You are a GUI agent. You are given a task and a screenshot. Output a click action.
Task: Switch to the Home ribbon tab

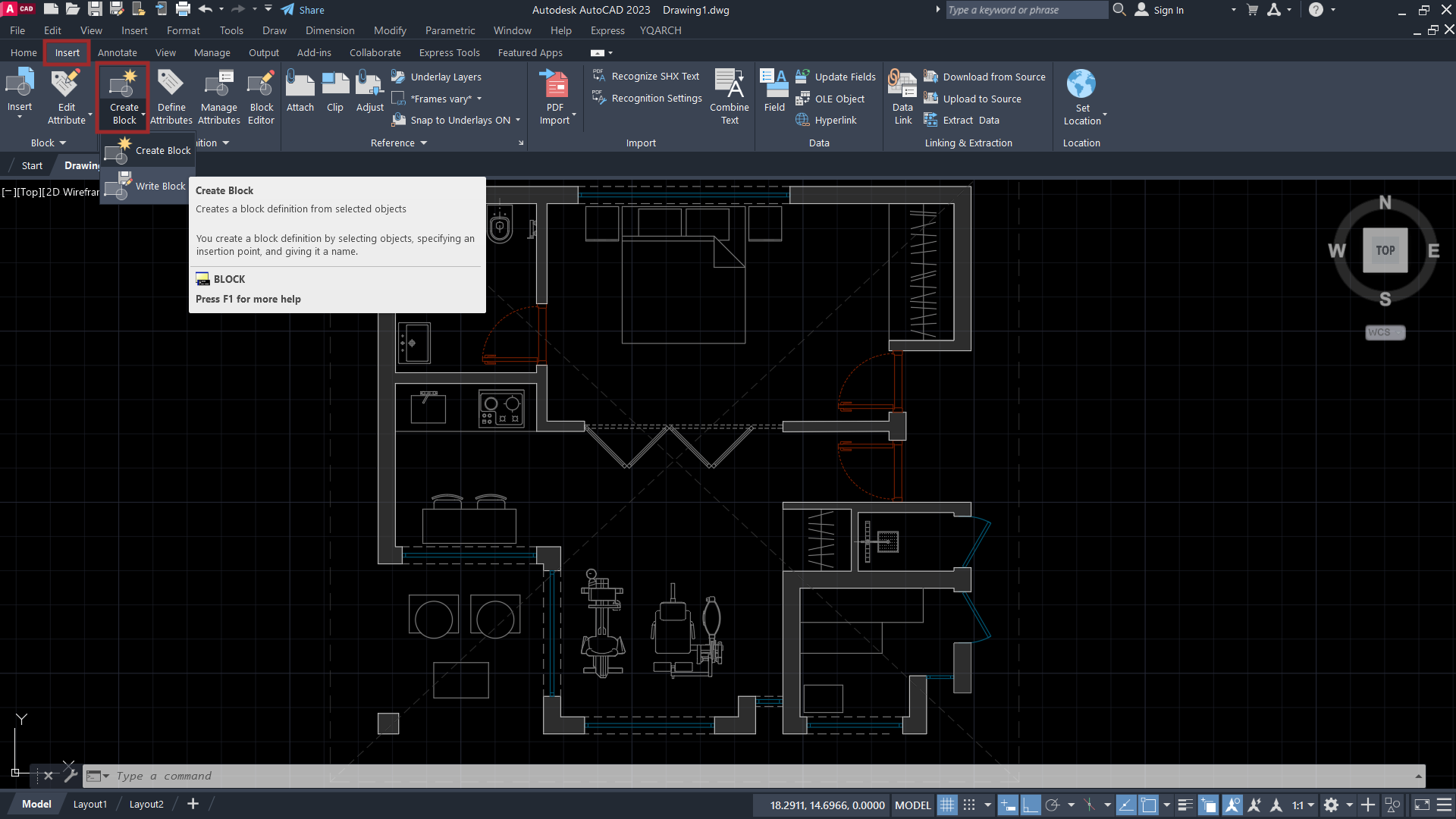tap(24, 52)
